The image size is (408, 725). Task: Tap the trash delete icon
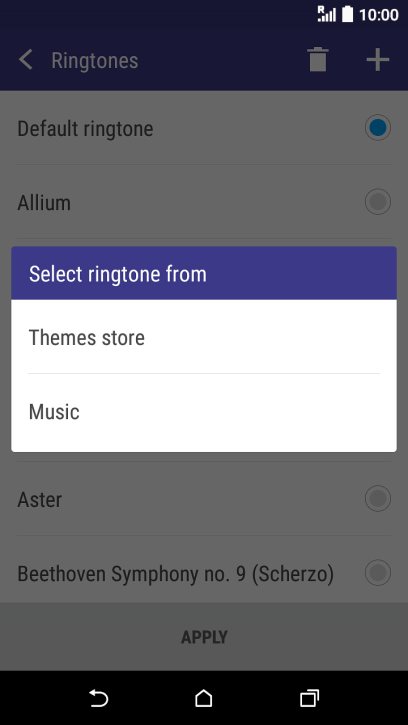pos(318,60)
